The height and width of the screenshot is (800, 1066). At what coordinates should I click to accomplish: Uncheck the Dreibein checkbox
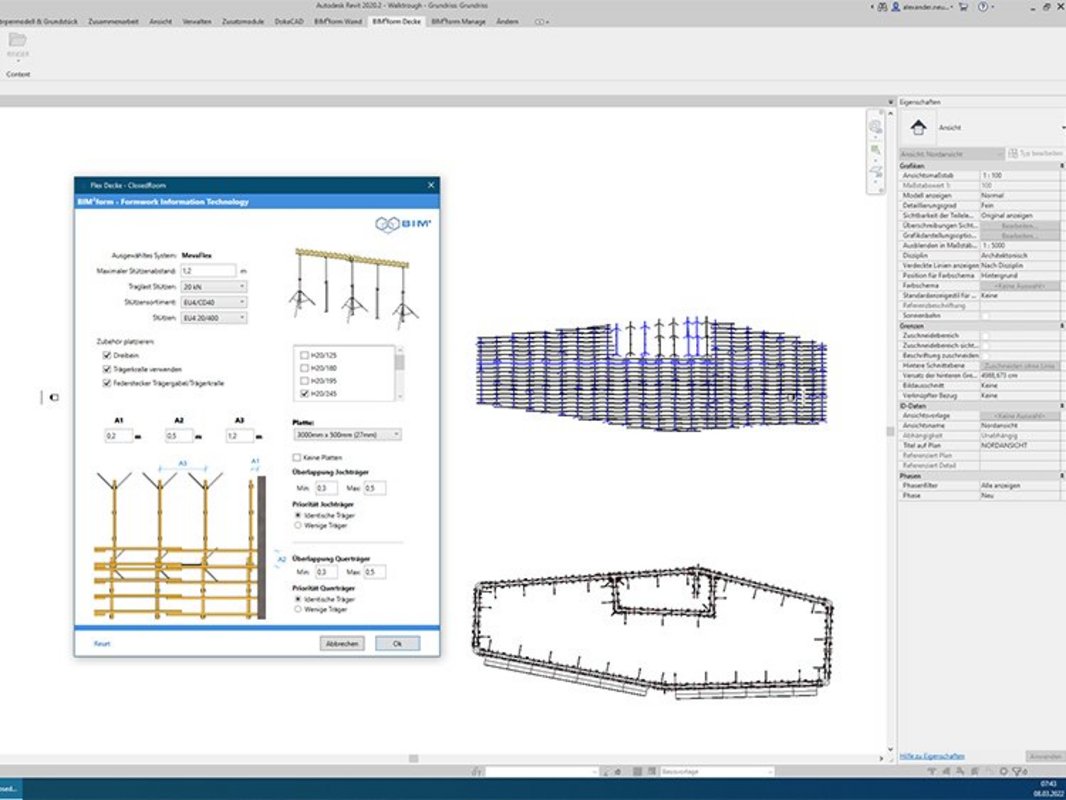pyautogui.click(x=107, y=354)
